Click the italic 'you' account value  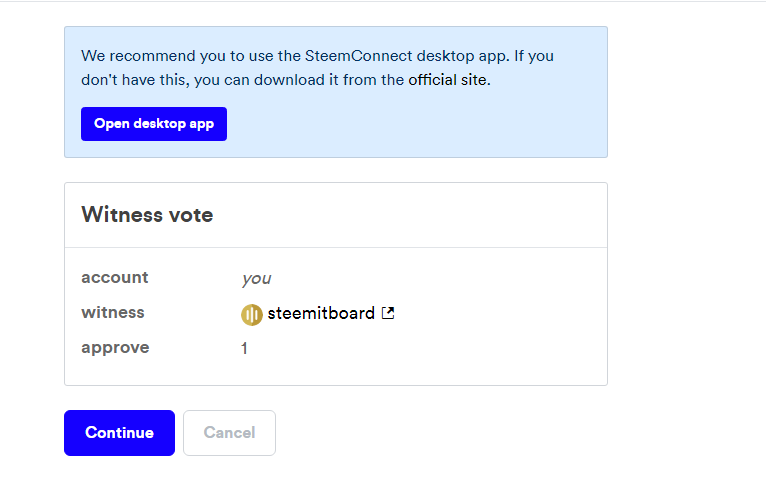(256, 279)
